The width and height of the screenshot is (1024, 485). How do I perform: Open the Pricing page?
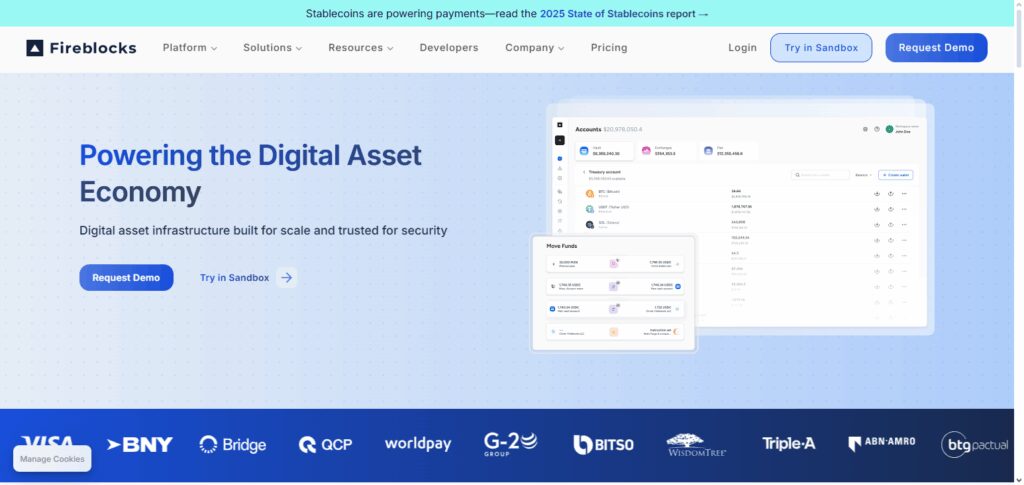click(x=609, y=48)
